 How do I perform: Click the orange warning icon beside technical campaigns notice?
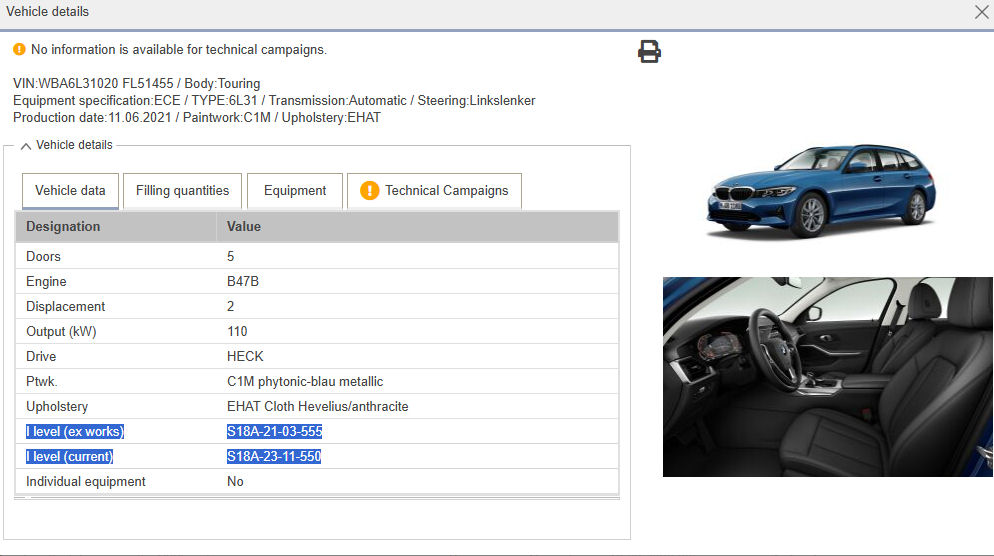tap(19, 49)
